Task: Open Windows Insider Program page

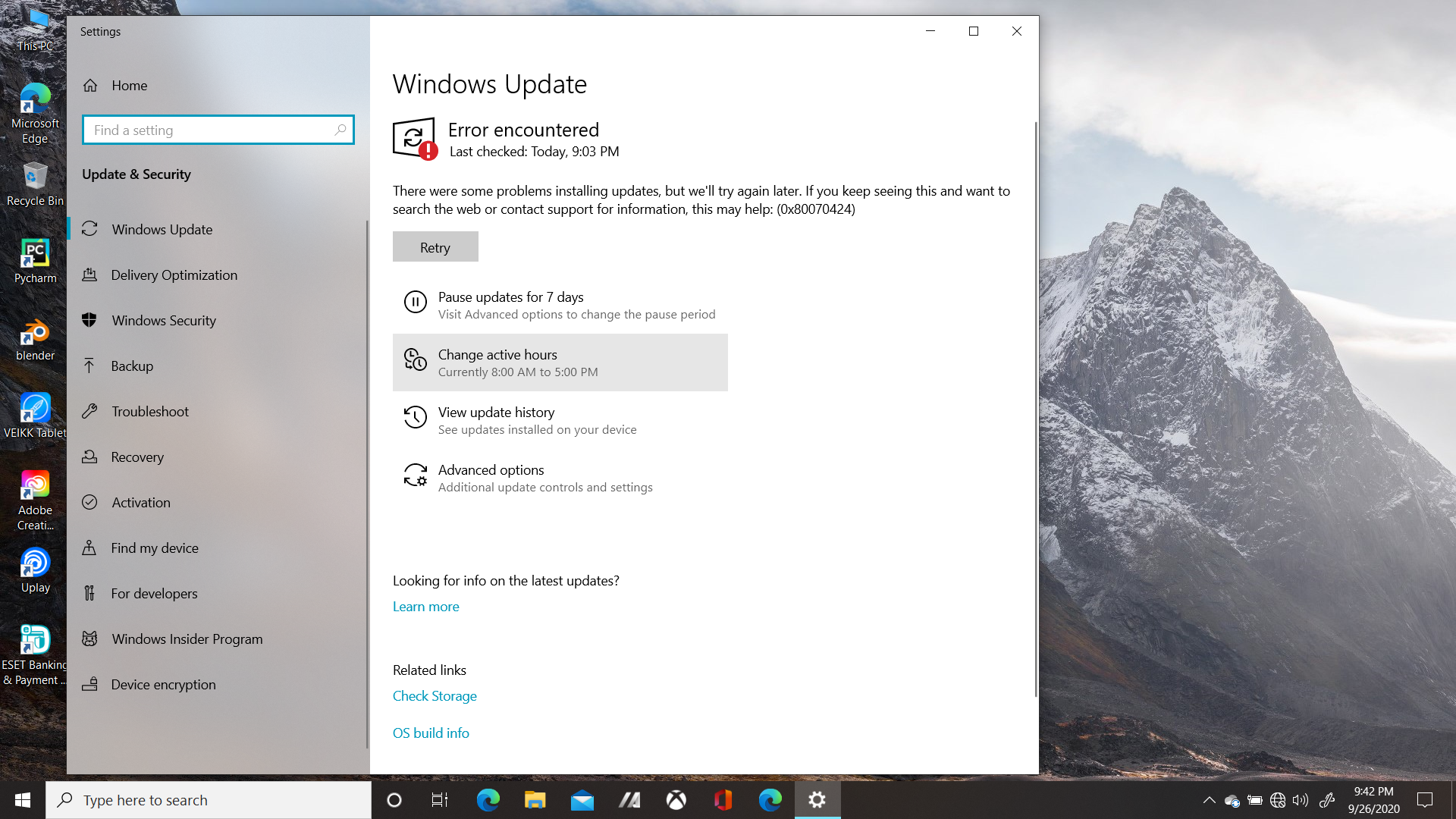Action: [217, 639]
